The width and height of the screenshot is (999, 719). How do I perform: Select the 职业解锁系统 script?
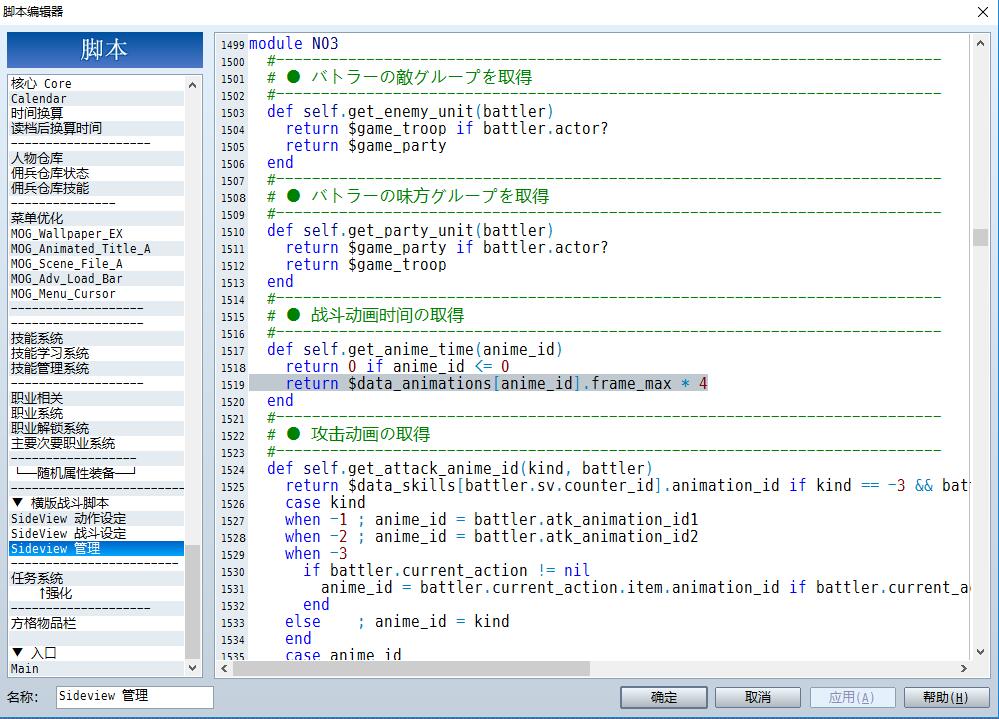coord(97,429)
